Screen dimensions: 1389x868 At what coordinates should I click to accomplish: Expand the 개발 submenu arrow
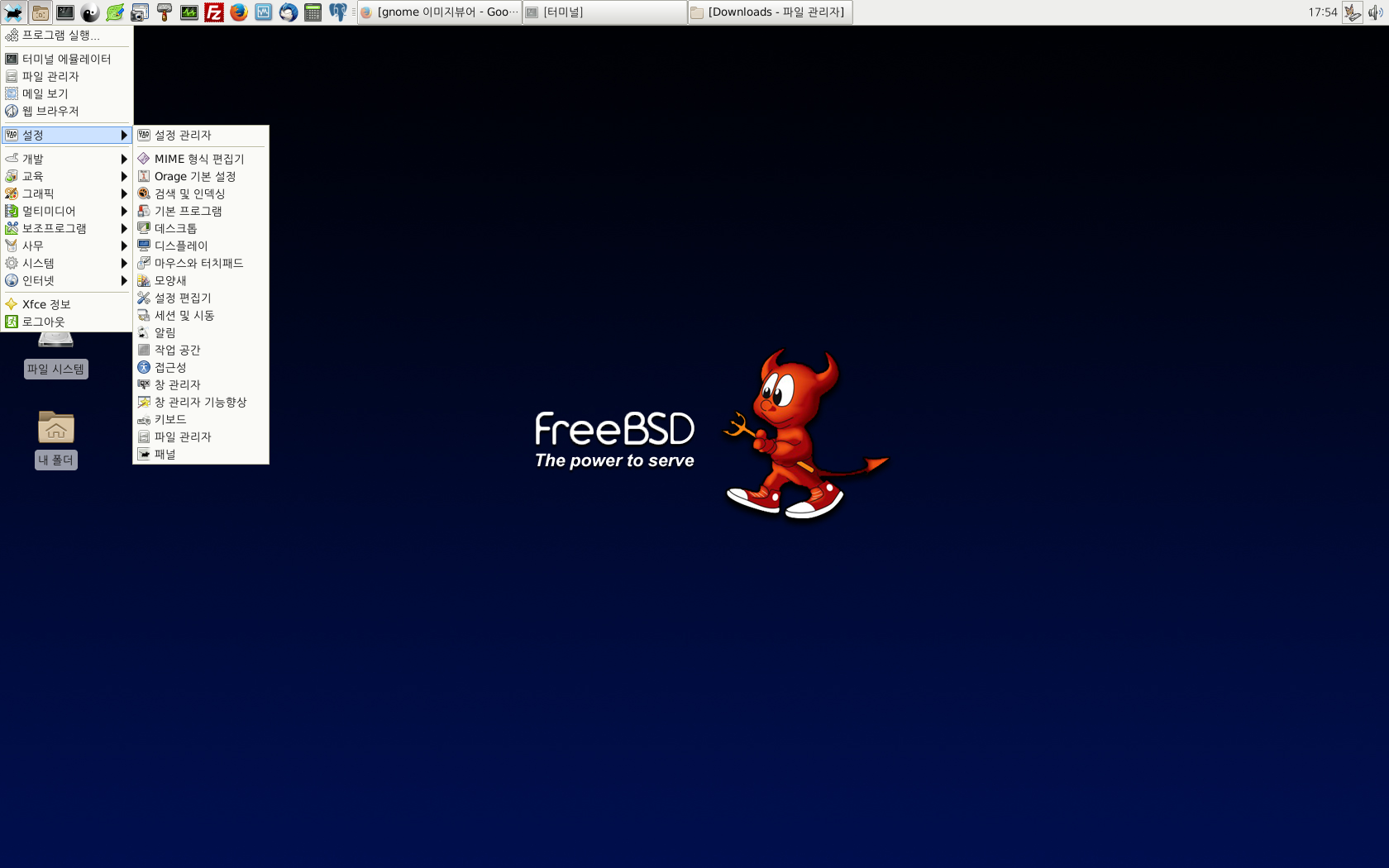point(124,159)
